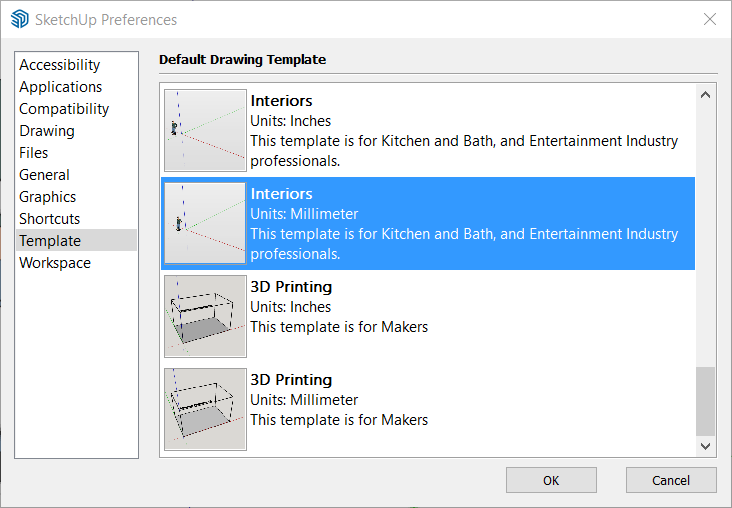This screenshot has height=508, width=732.
Task: Click the scroll up arrow of template list
Action: (705, 95)
